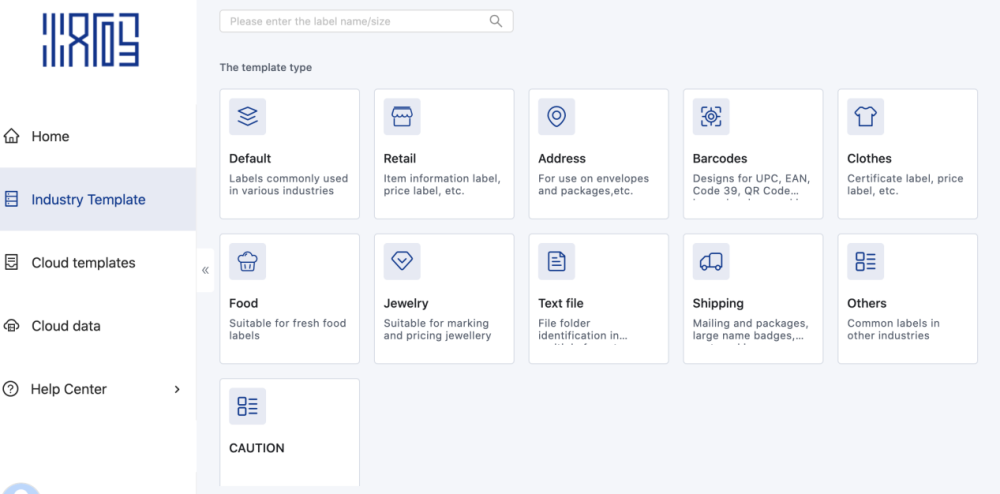Click 'Mailing and packages, large name badges' text
The width and height of the screenshot is (1000, 494).
click(x=751, y=329)
